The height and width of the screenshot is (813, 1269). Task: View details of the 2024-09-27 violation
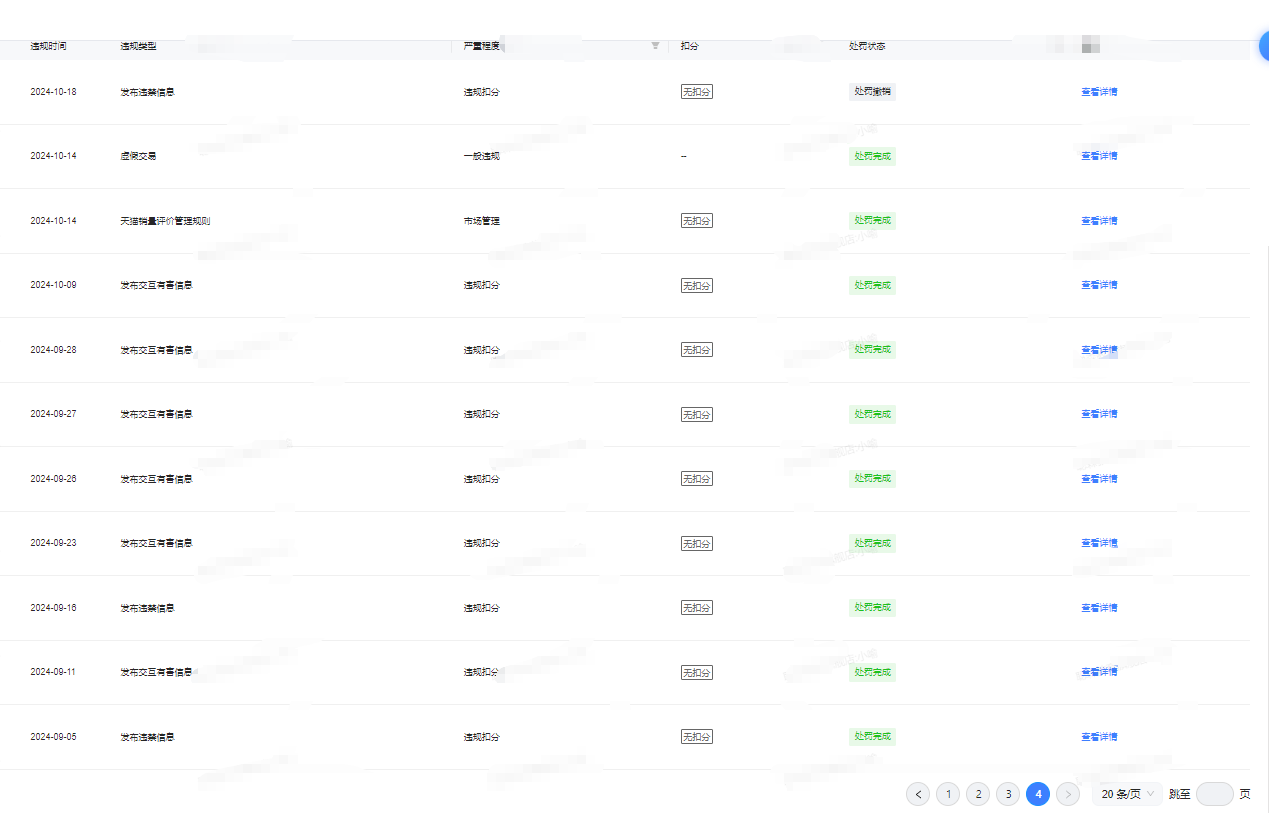1099,414
